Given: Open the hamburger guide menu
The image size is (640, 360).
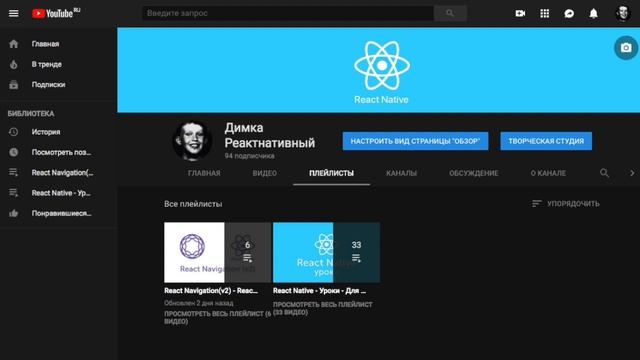Looking at the screenshot, I should tap(13, 13).
